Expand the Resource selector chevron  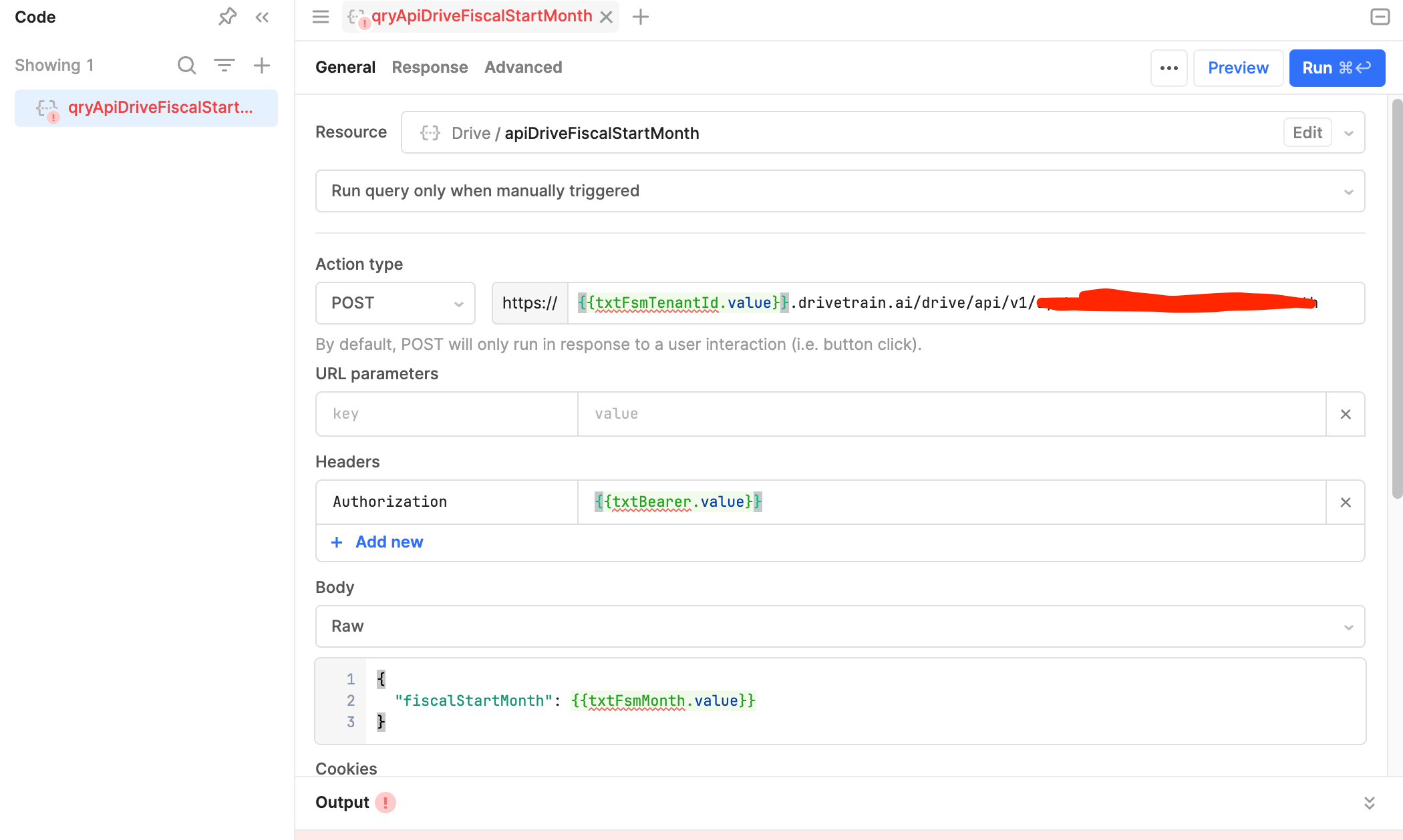(x=1349, y=134)
